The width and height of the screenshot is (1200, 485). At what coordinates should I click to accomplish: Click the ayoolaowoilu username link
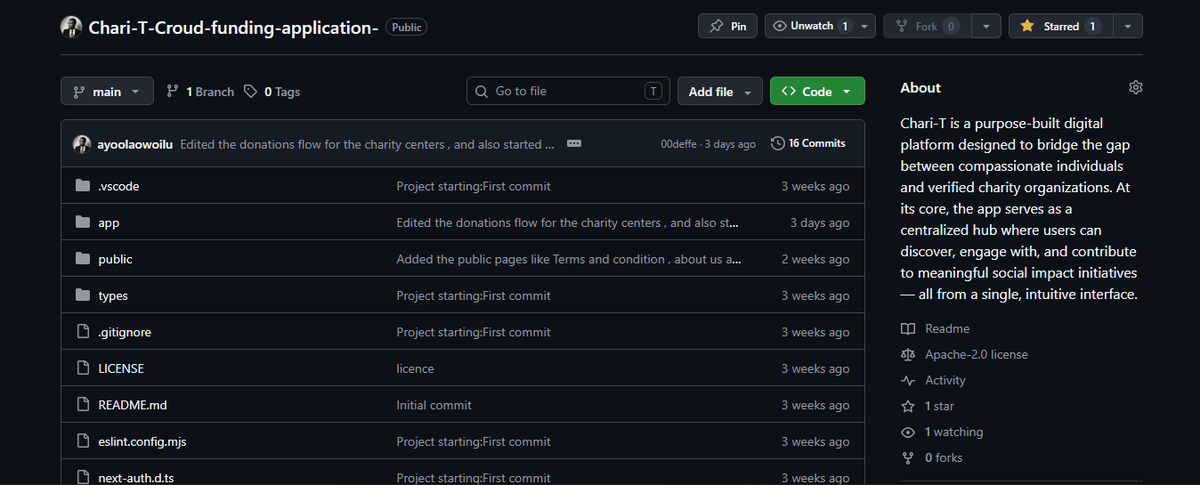click(135, 144)
